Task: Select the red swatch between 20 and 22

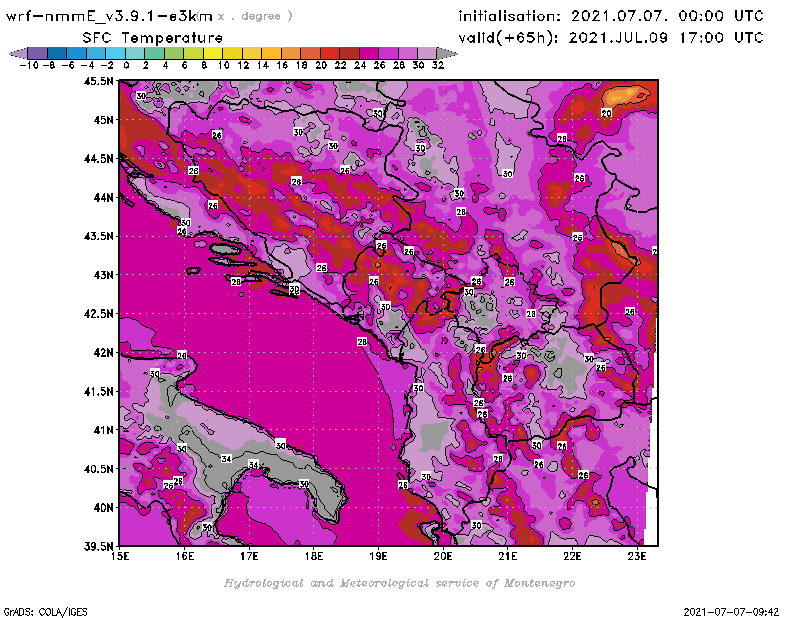Action: (x=329, y=53)
